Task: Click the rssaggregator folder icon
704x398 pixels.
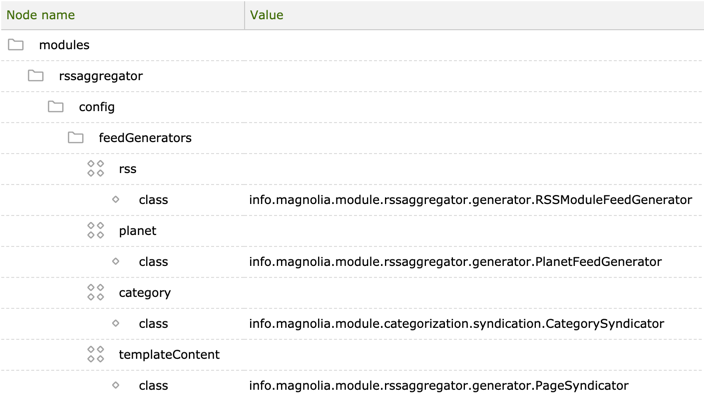Action: [x=35, y=75]
